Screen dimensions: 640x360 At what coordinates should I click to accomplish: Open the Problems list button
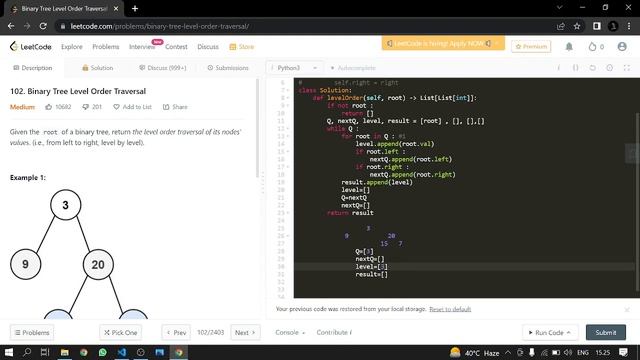coord(32,332)
